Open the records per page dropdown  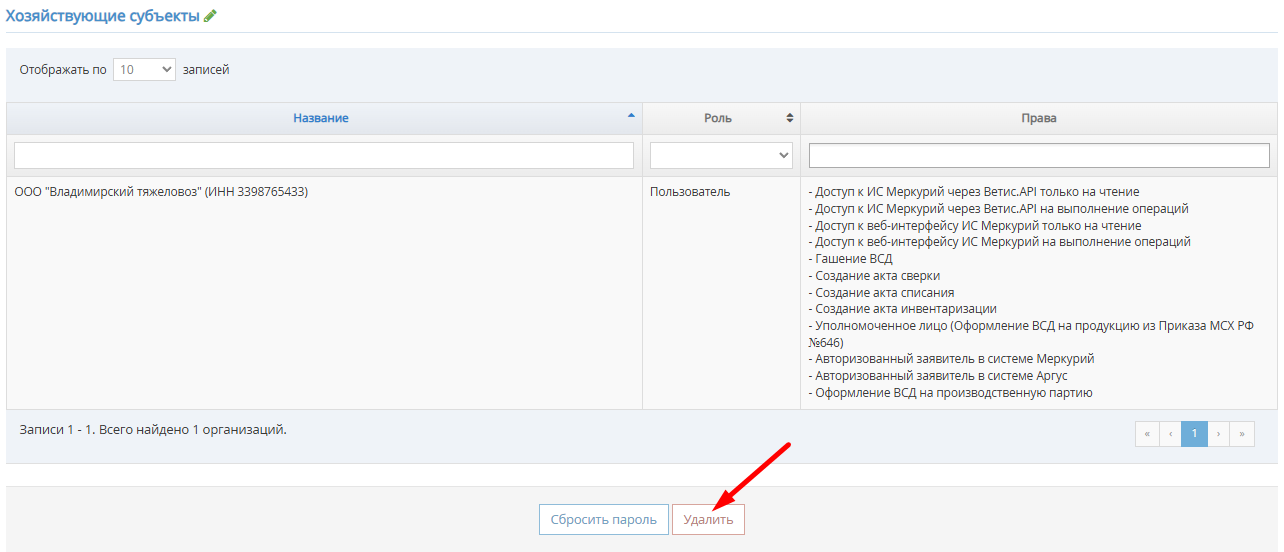144,70
